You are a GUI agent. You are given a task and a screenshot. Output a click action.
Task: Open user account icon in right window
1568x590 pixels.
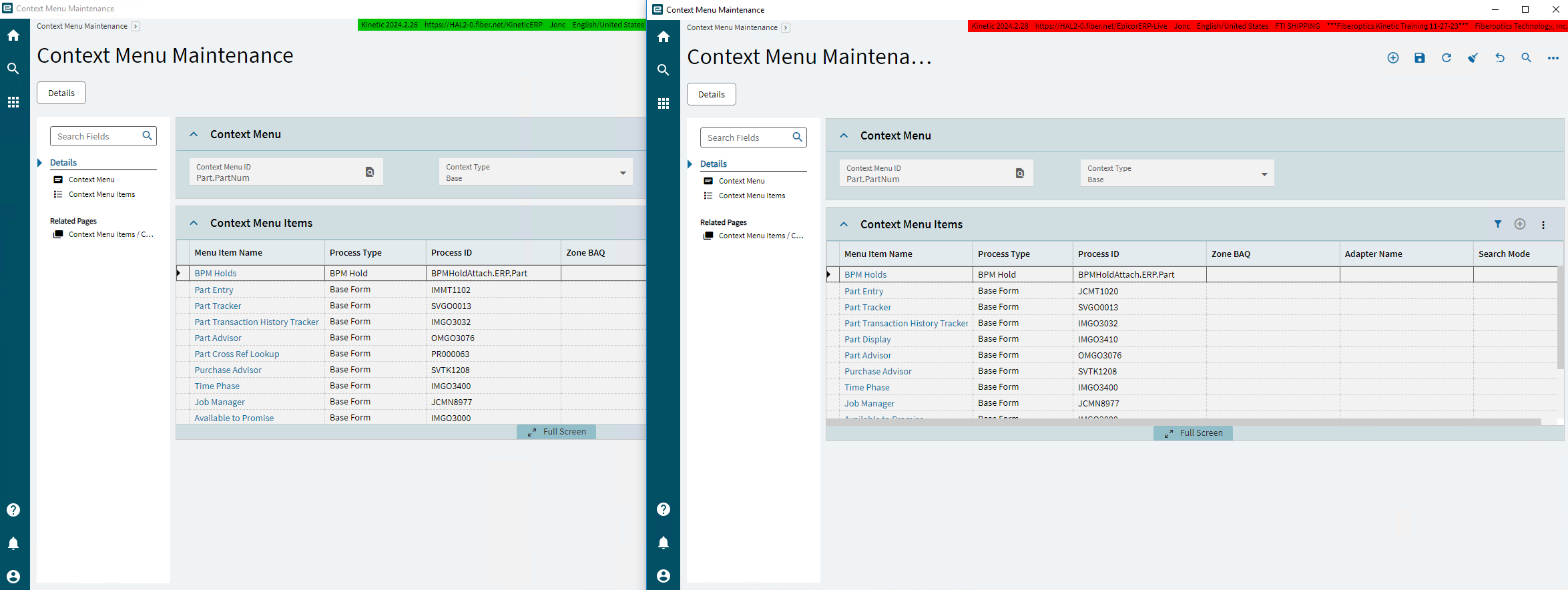click(664, 576)
